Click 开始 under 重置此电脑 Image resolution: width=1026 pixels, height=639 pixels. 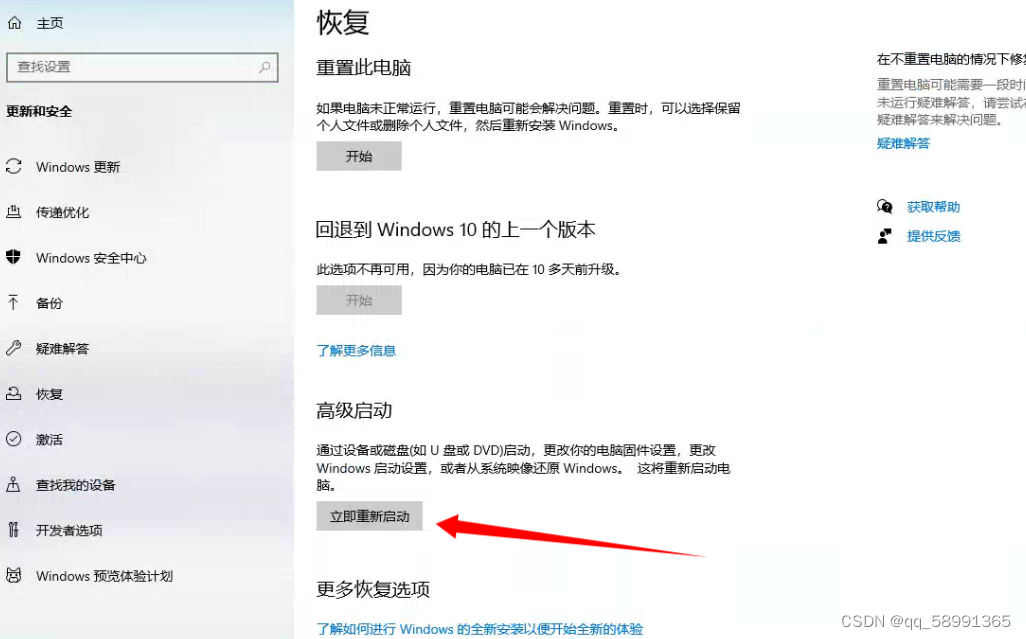pyautogui.click(x=359, y=156)
